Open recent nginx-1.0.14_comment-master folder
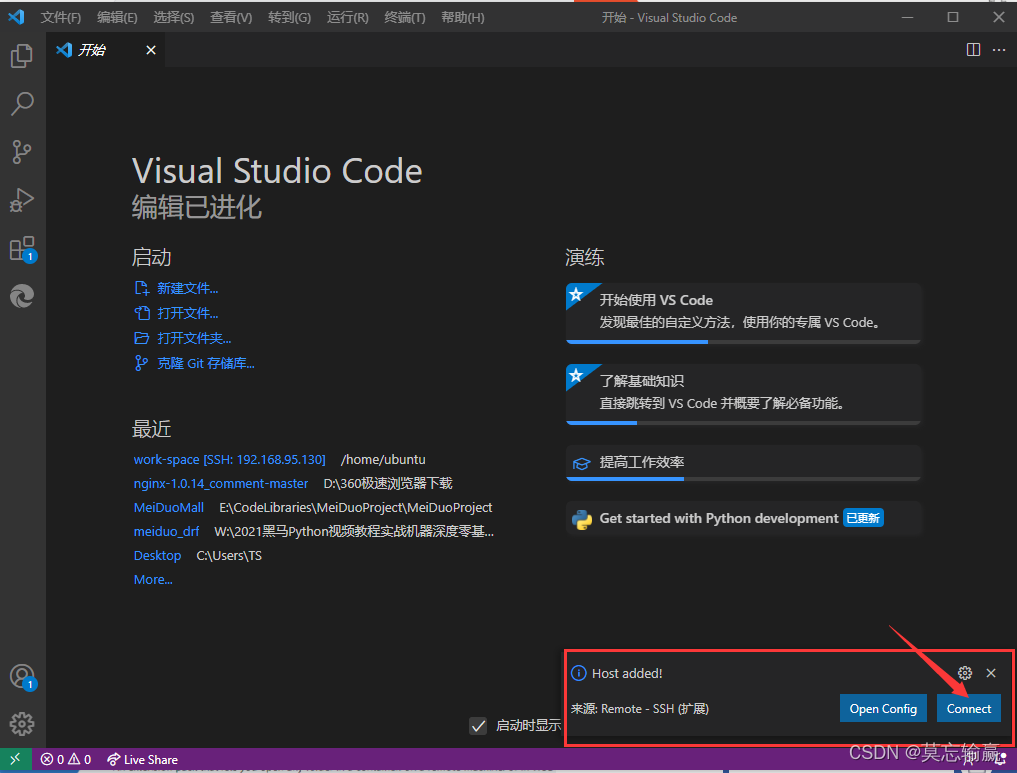This screenshot has height=773, width=1017. pyautogui.click(x=221, y=483)
